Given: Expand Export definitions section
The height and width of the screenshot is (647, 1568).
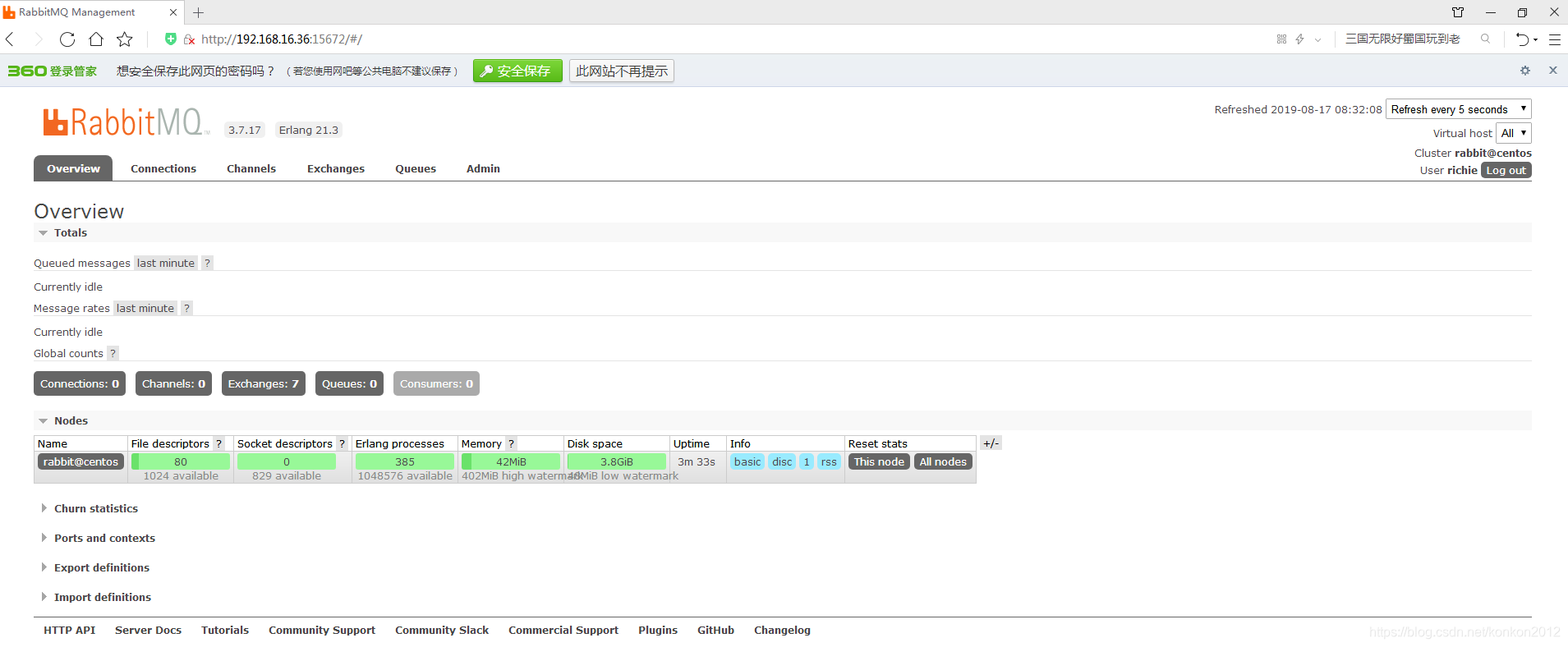Looking at the screenshot, I should 94,568.
